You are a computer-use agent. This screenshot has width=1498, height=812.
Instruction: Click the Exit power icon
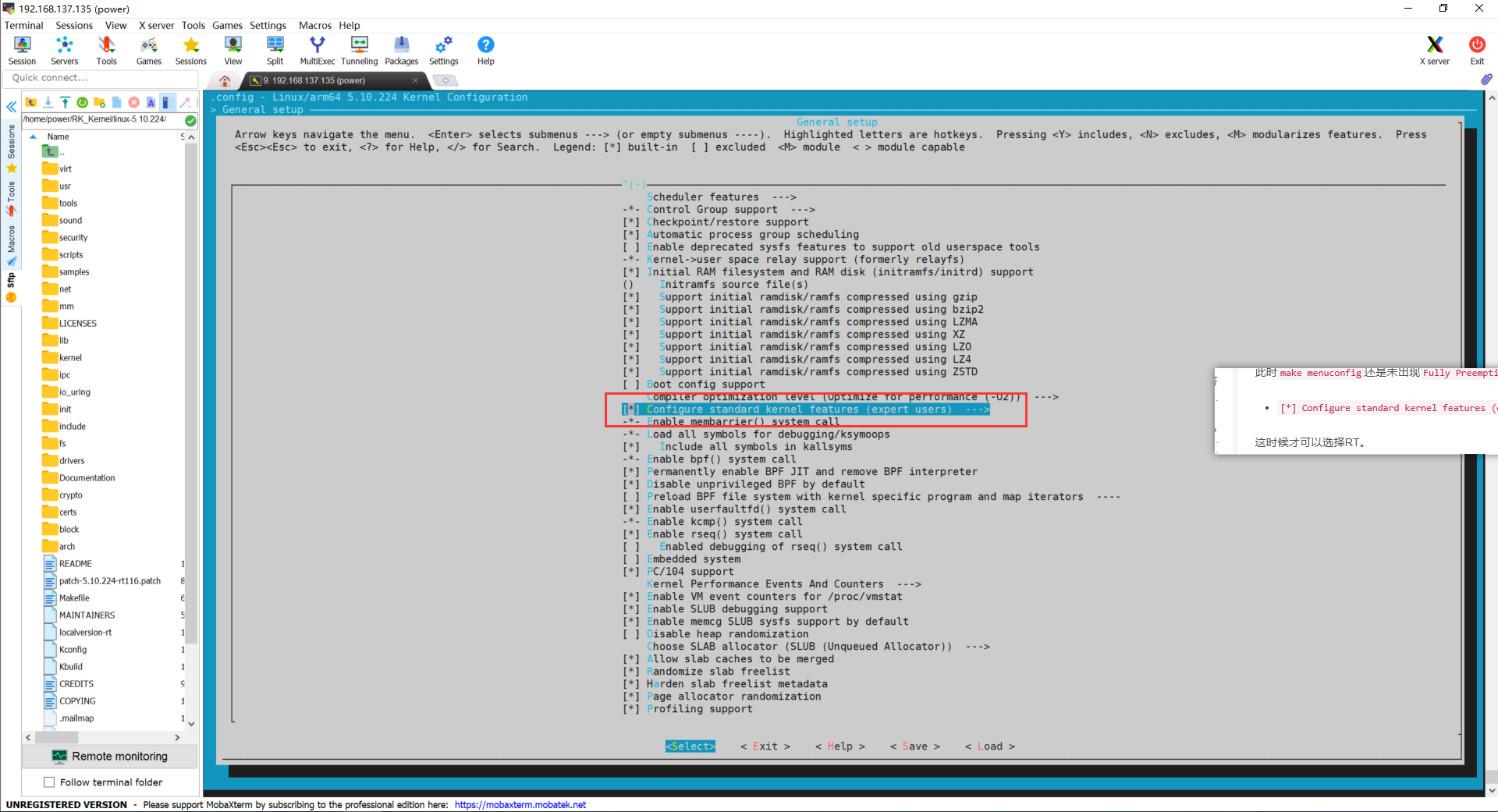tap(1477, 51)
